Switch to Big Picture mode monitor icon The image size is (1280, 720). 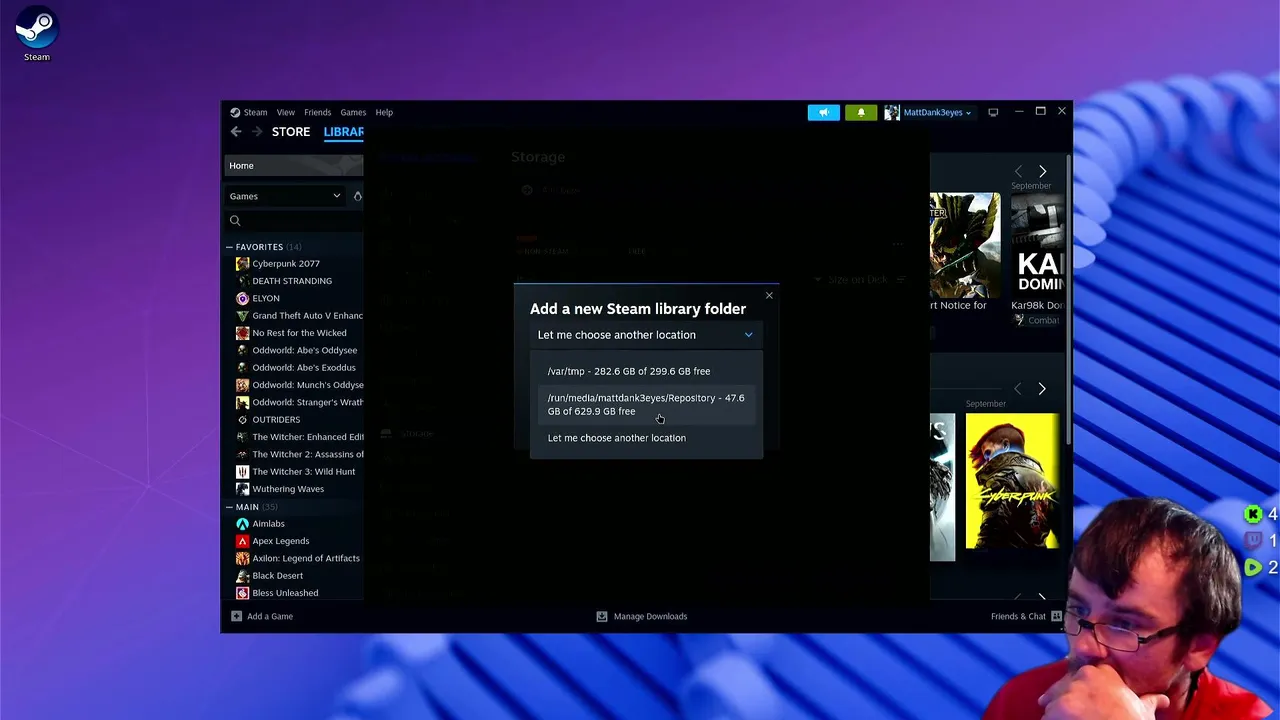tap(993, 112)
